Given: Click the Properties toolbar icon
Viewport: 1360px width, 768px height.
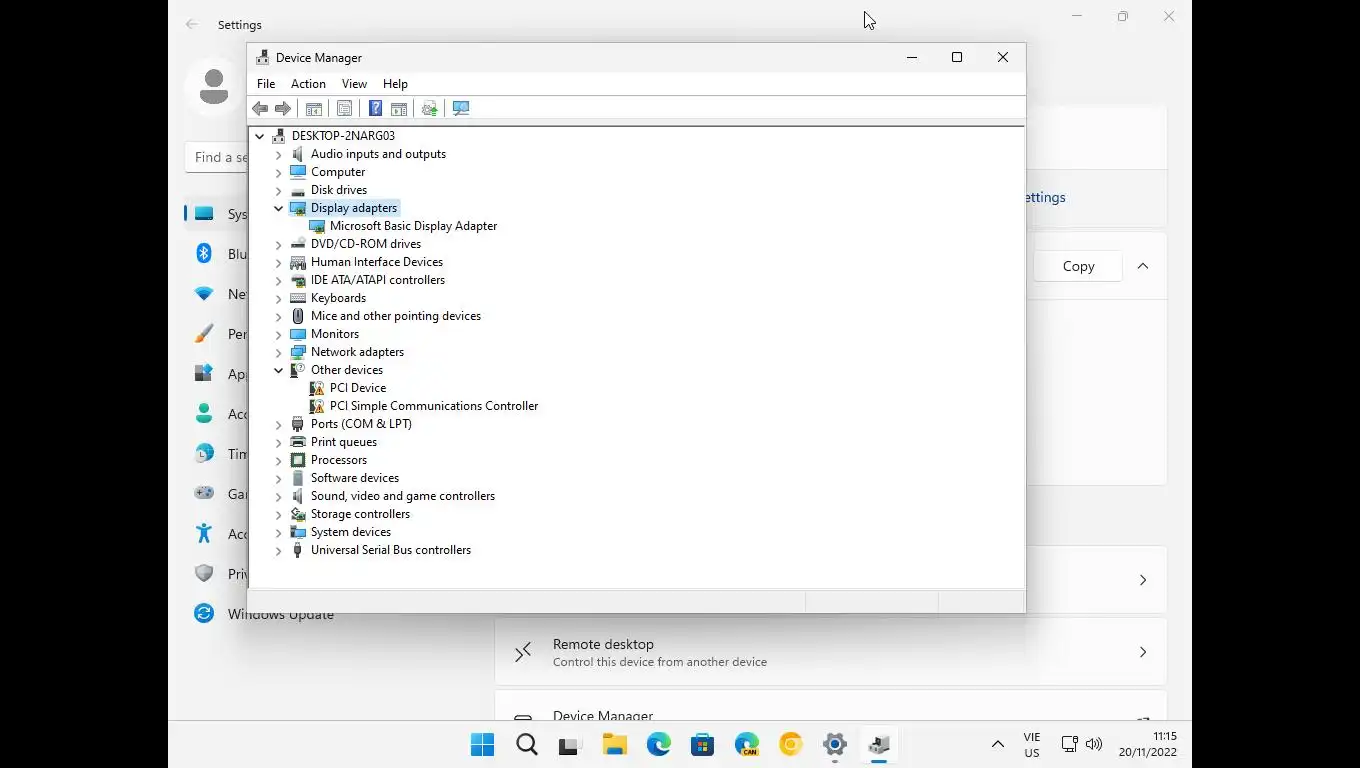Looking at the screenshot, I should pos(344,108).
